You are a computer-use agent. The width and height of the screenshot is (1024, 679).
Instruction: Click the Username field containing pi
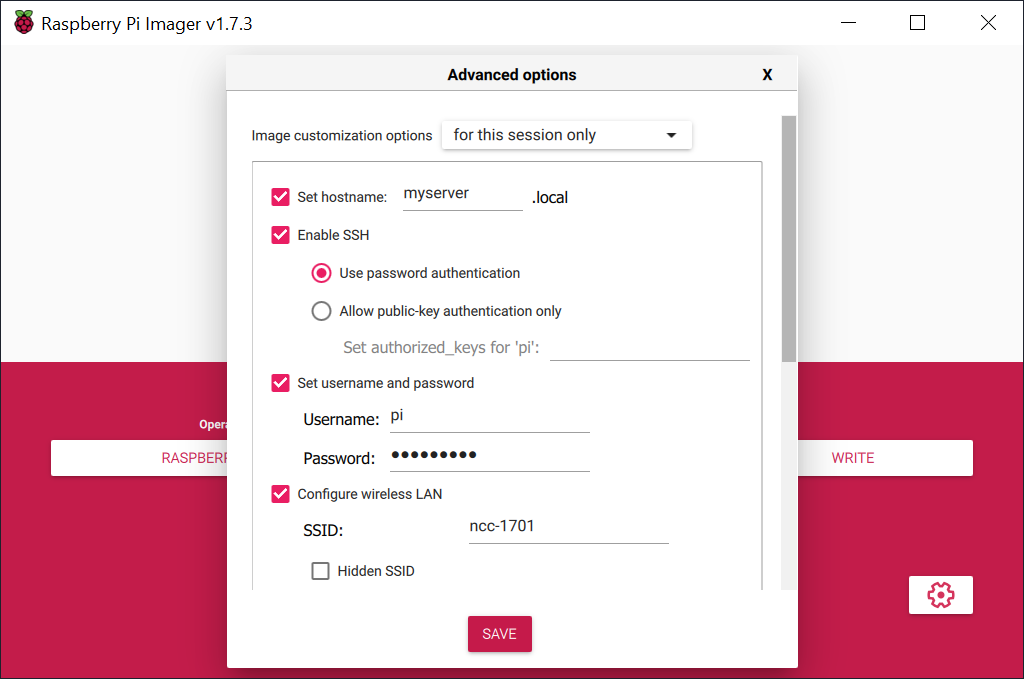(x=489, y=416)
